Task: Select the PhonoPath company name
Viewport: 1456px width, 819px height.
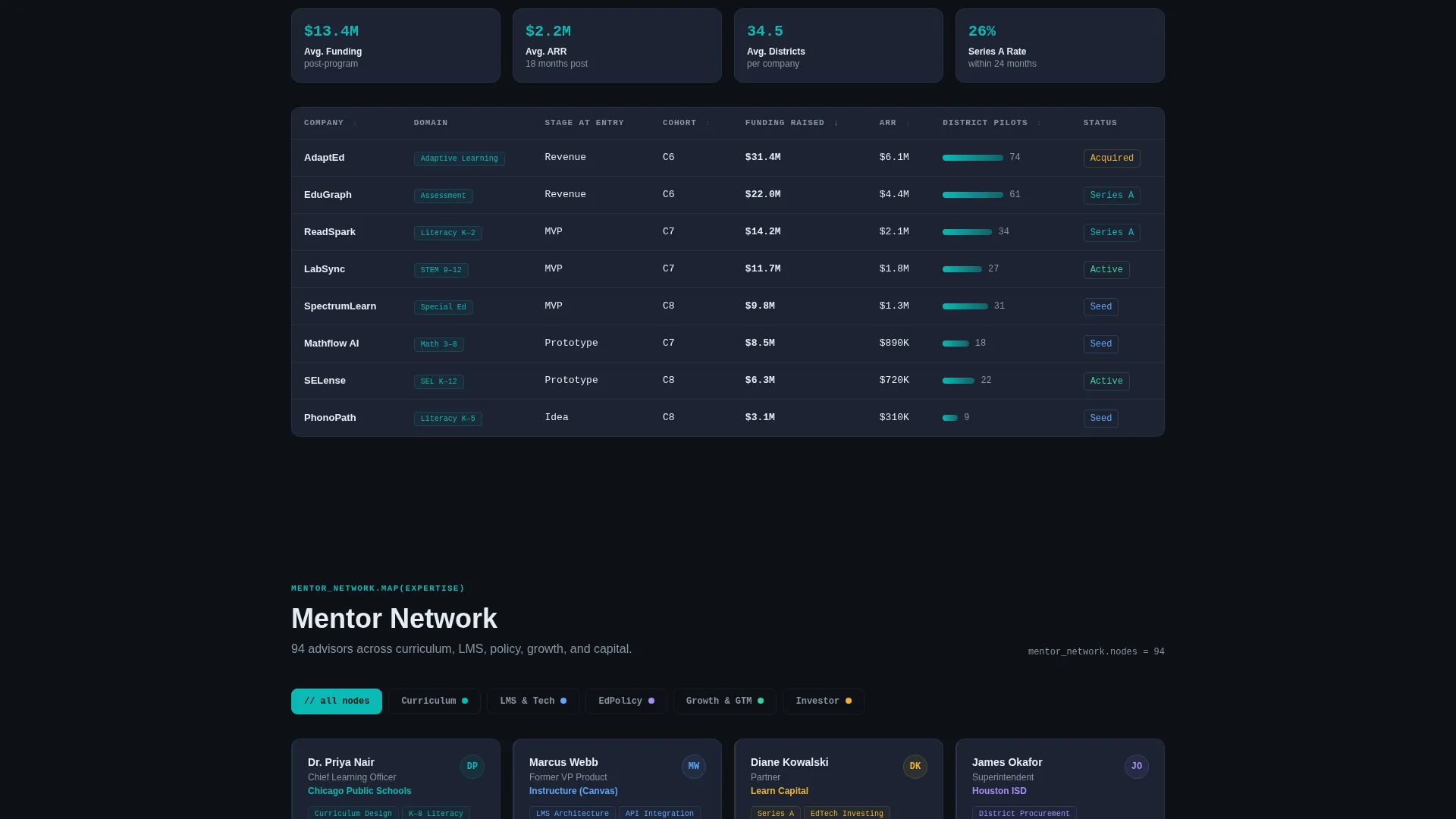Action: pos(330,418)
